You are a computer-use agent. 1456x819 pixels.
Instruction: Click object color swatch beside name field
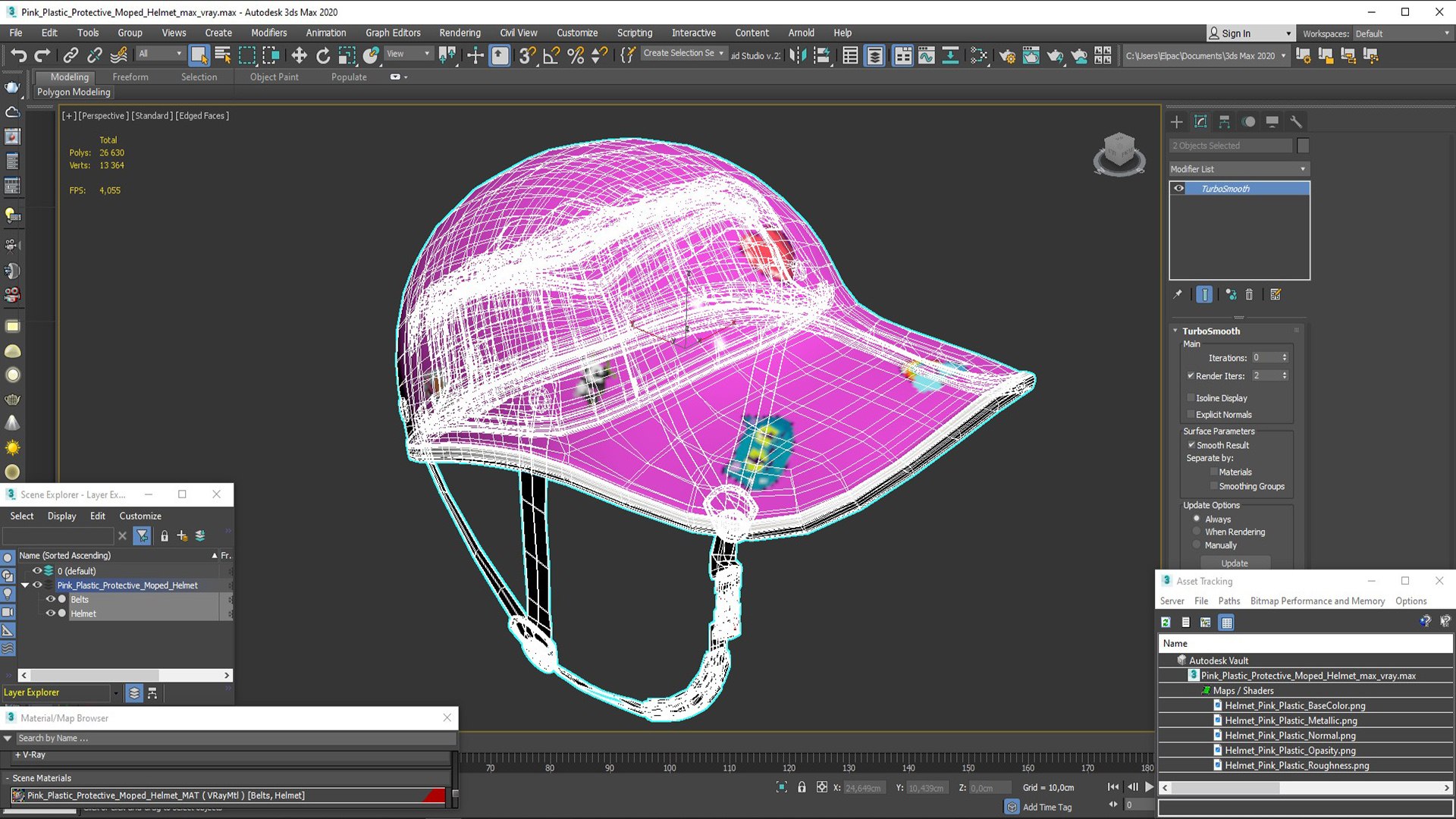[1303, 145]
